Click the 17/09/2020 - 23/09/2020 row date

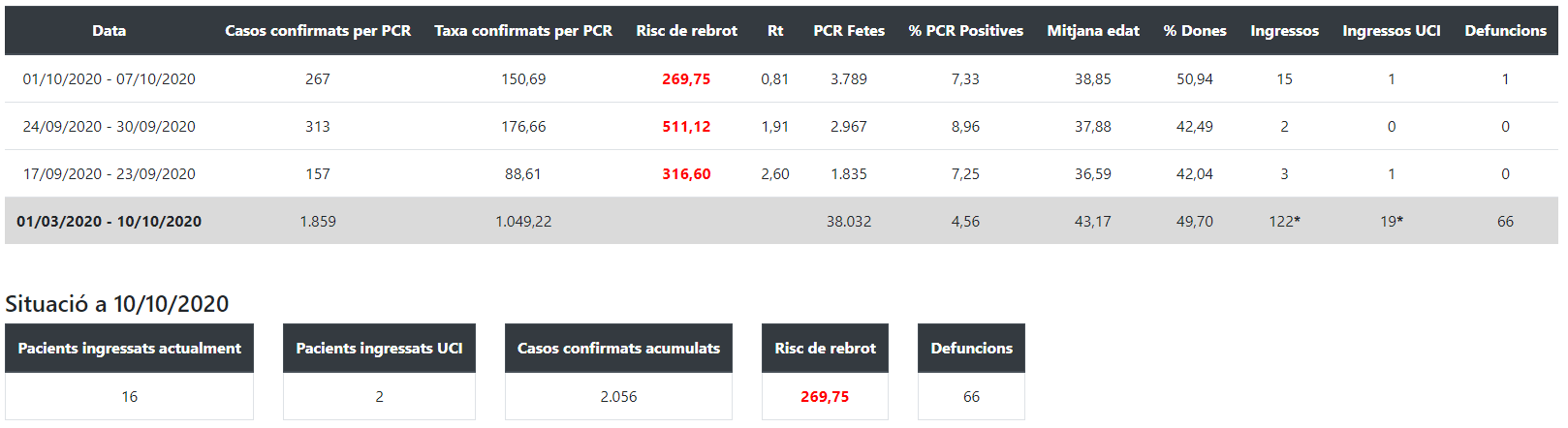point(109,174)
